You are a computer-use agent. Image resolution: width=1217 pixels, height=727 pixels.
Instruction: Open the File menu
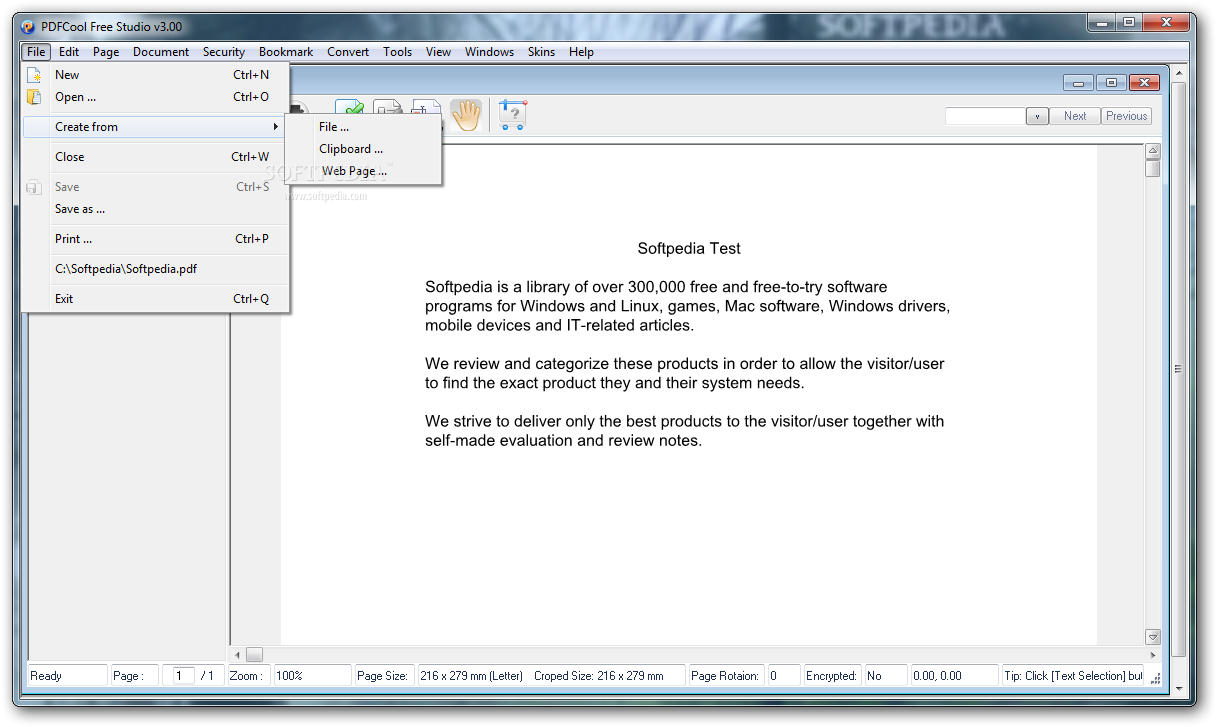pos(36,52)
